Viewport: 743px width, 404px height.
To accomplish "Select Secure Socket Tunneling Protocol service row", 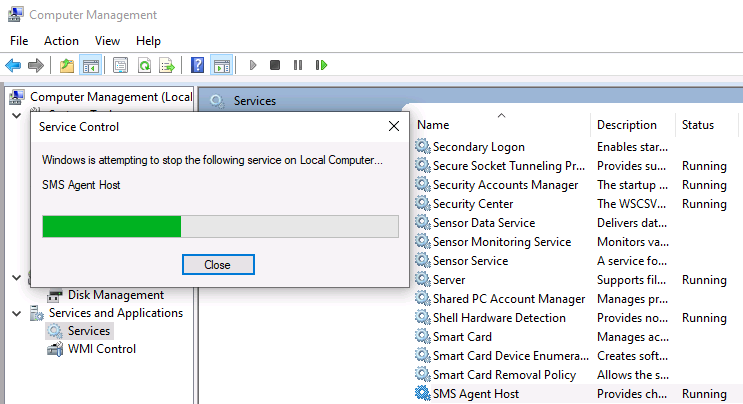I will tap(508, 166).
